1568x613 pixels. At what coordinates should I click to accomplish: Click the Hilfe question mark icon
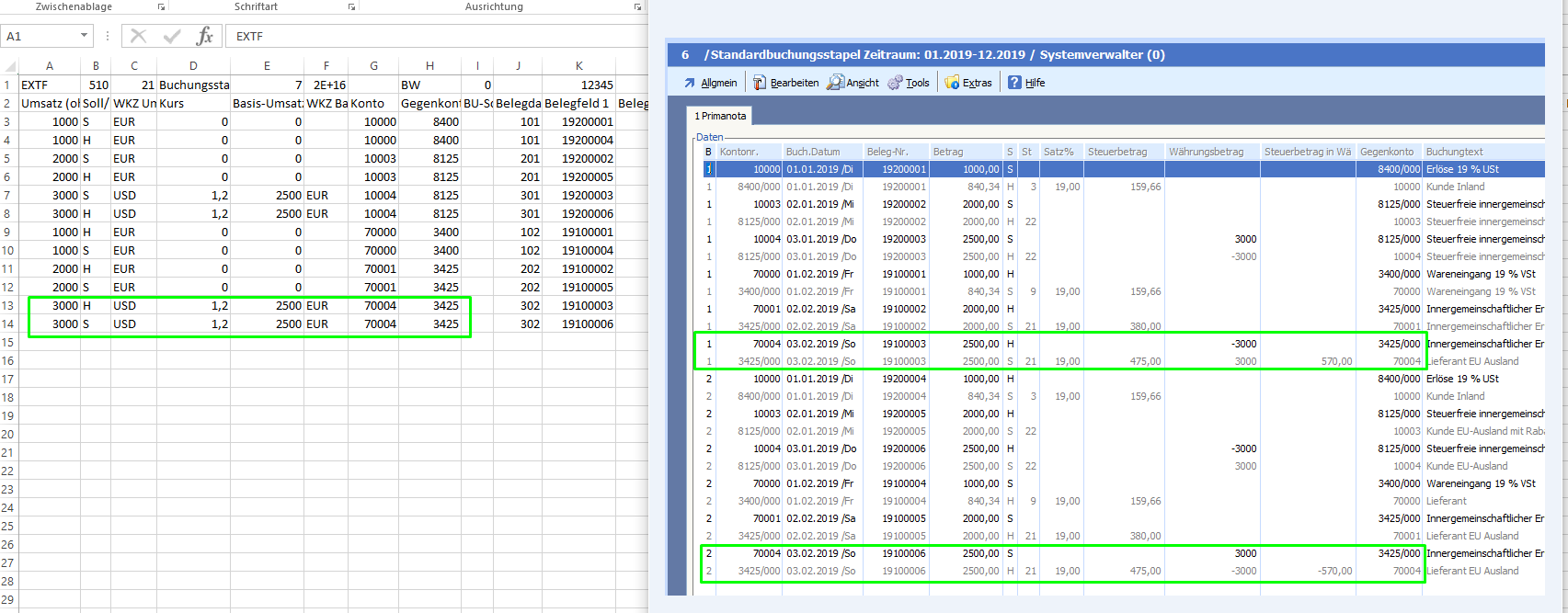pos(1014,83)
